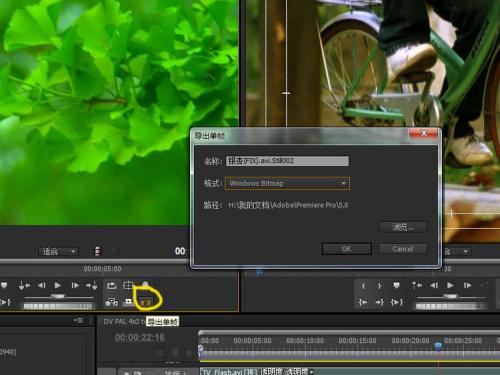Click the Export Frame icon circled in yellow

[146, 302]
